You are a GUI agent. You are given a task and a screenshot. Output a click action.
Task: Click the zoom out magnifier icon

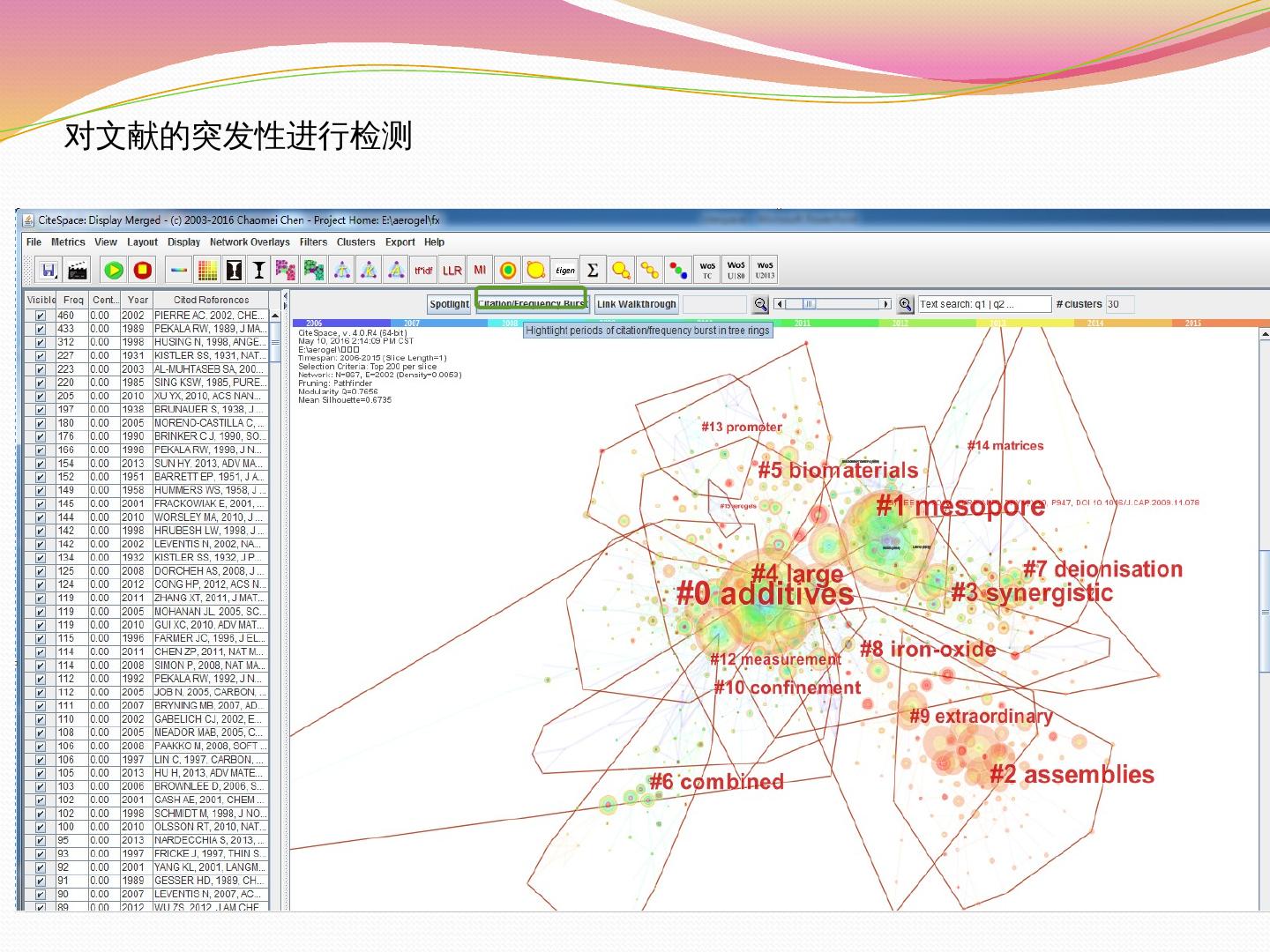(x=760, y=304)
